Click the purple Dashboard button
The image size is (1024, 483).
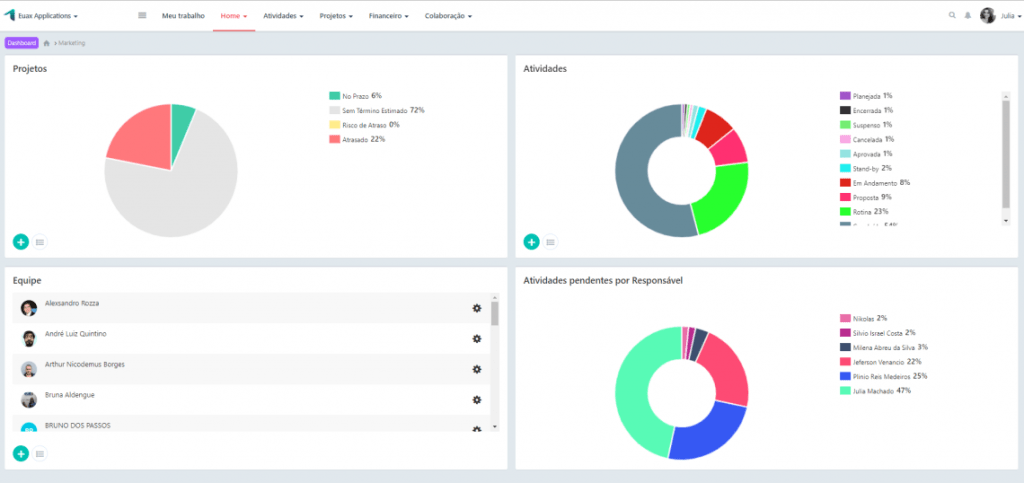tap(22, 43)
